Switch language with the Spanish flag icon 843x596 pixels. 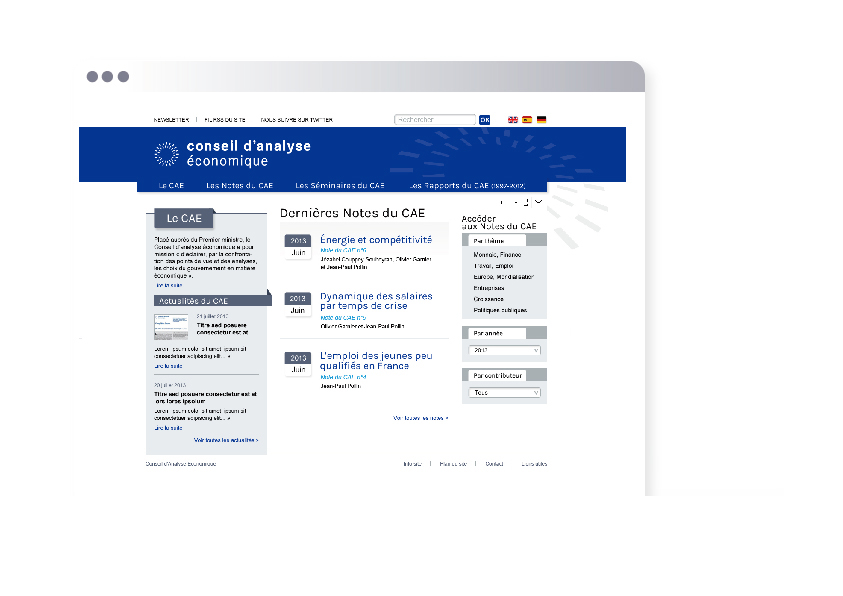[527, 120]
